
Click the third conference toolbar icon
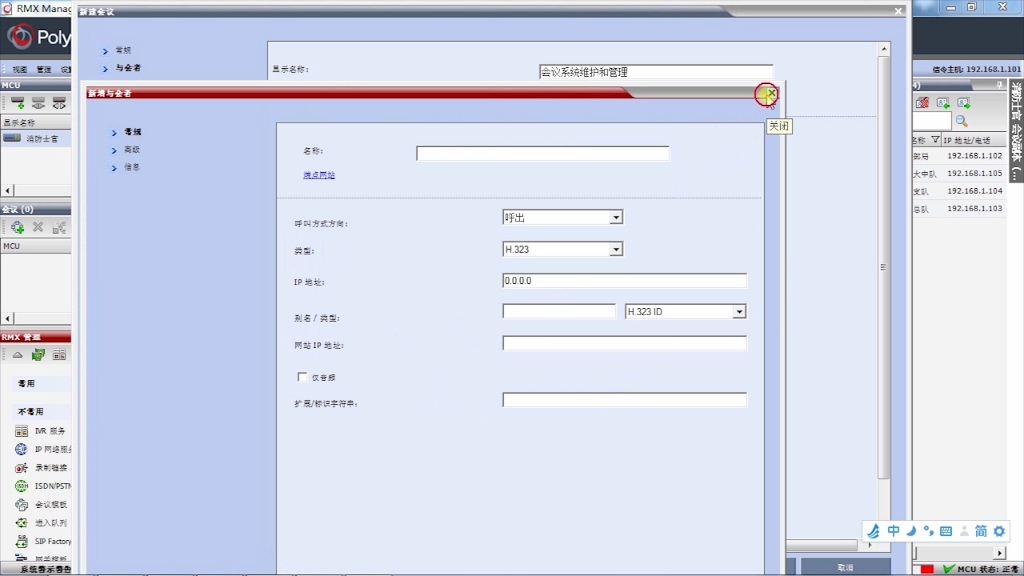[59, 227]
